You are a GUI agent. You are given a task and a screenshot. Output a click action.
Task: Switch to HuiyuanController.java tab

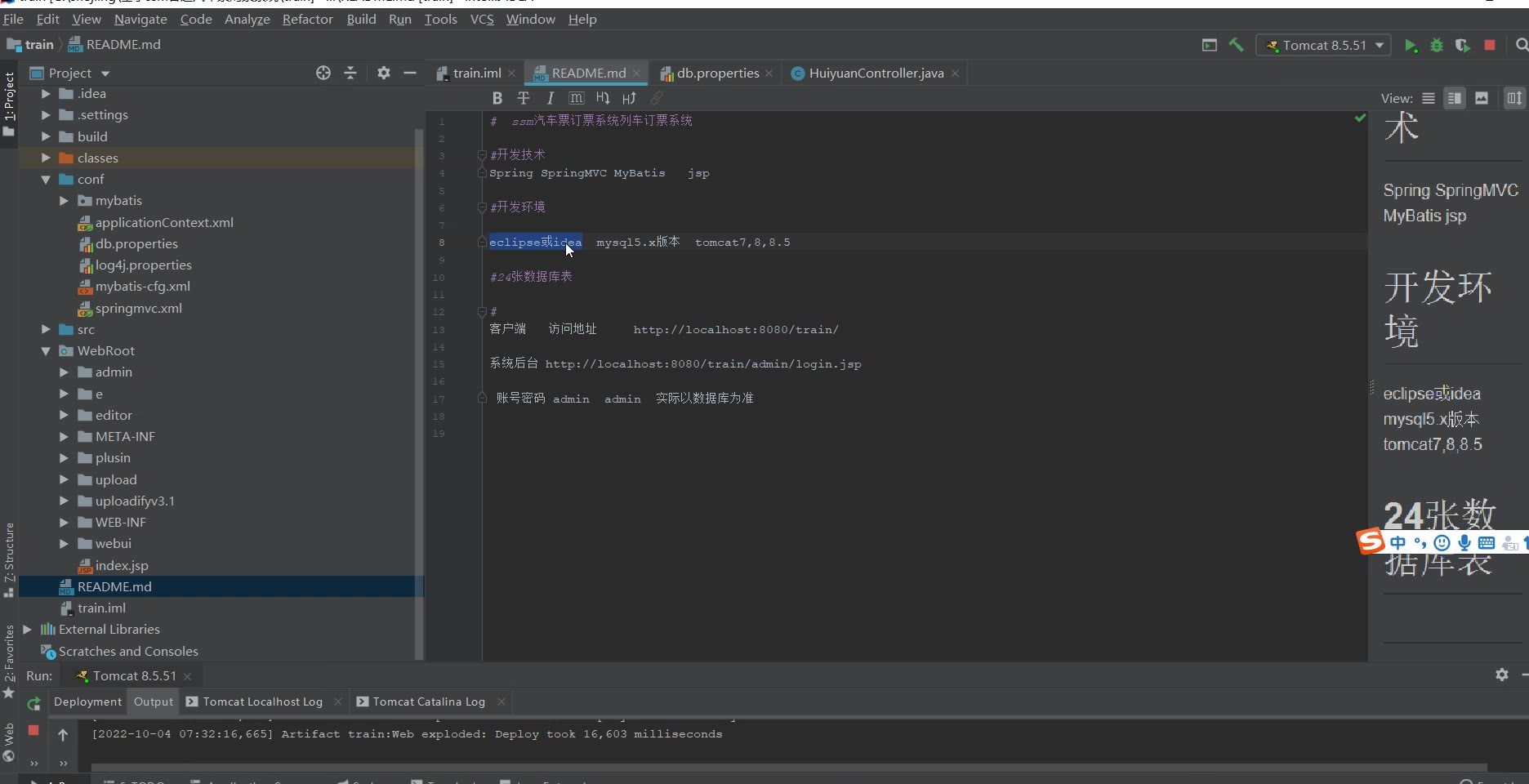(x=876, y=73)
